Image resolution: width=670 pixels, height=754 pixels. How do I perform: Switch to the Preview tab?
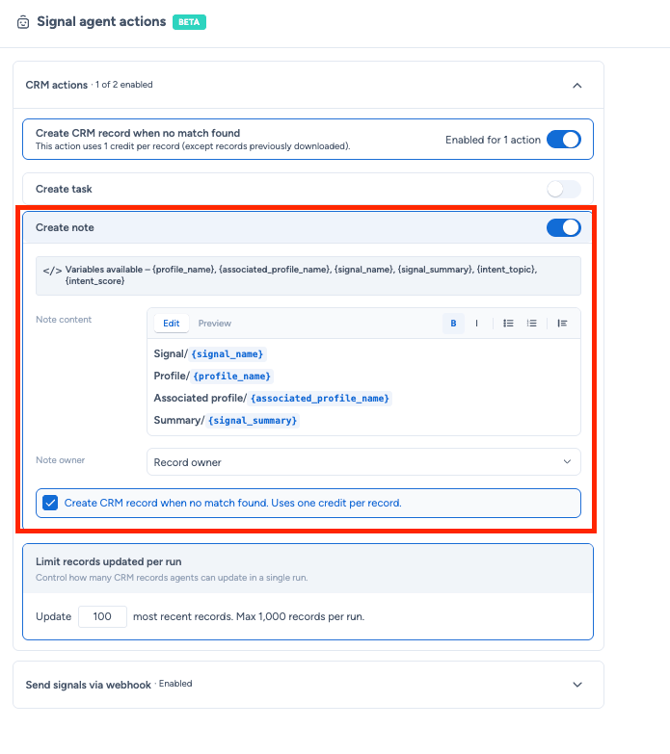215,323
